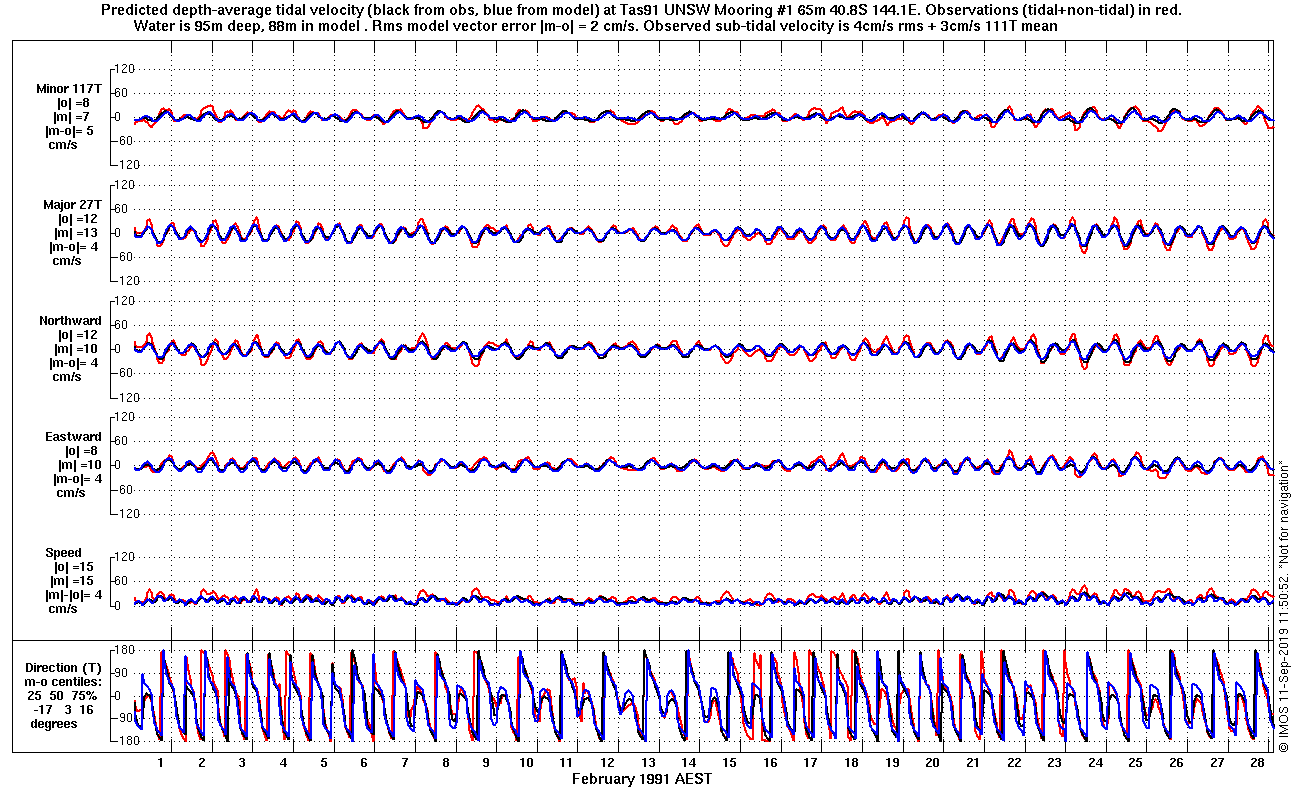Click day "26" on the date axis

coord(1176,762)
